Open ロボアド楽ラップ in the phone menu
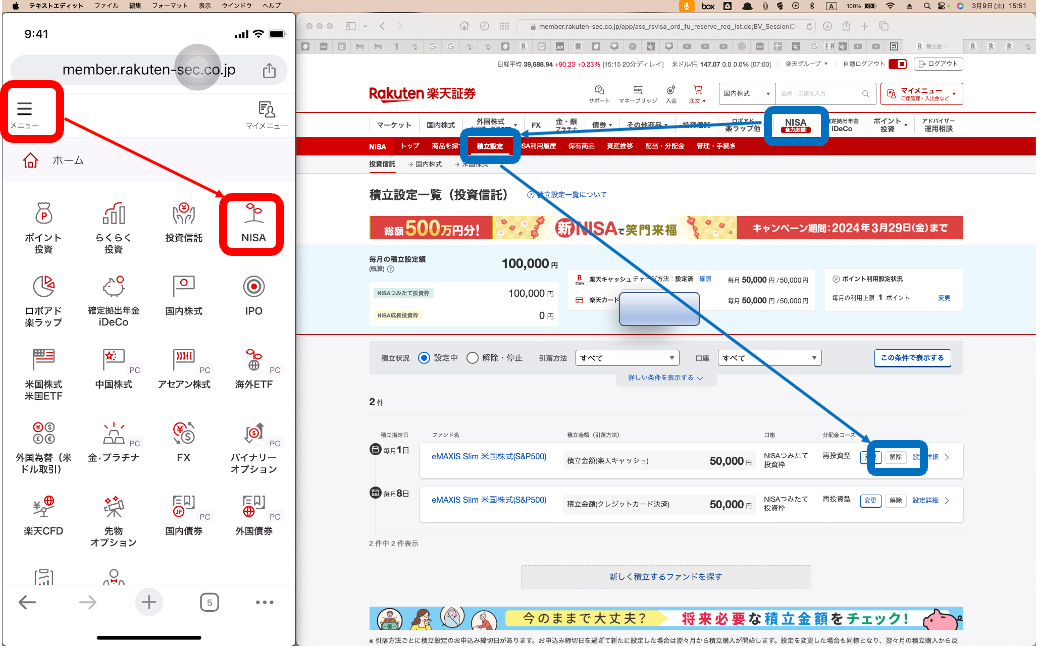Viewport: 1042px width, 652px height. [43, 301]
